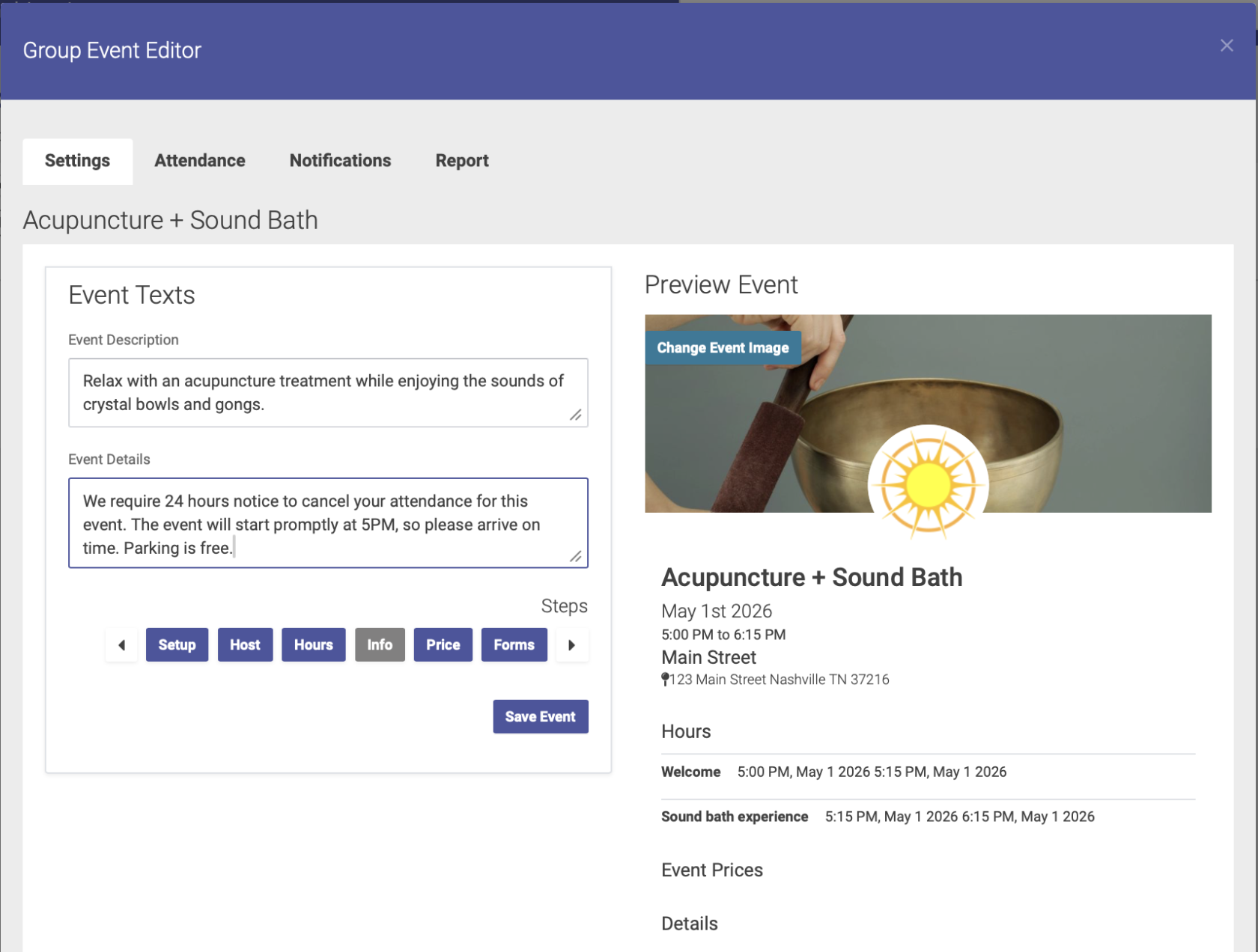Go to next step using right arrow
Screen dimensions: 1258x952
(x=572, y=644)
